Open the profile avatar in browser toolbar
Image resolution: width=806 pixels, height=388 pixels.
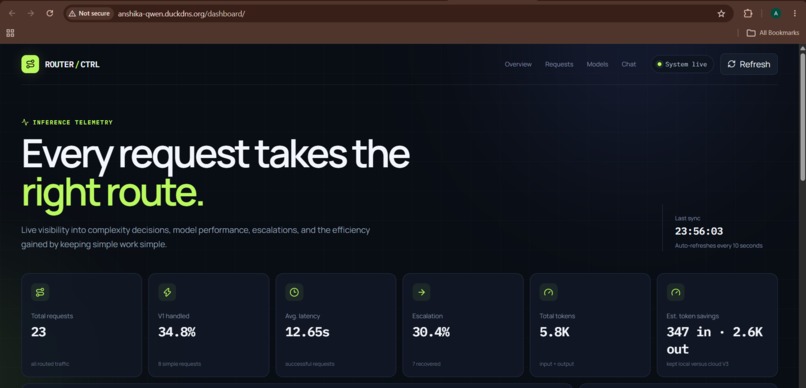tap(776, 14)
